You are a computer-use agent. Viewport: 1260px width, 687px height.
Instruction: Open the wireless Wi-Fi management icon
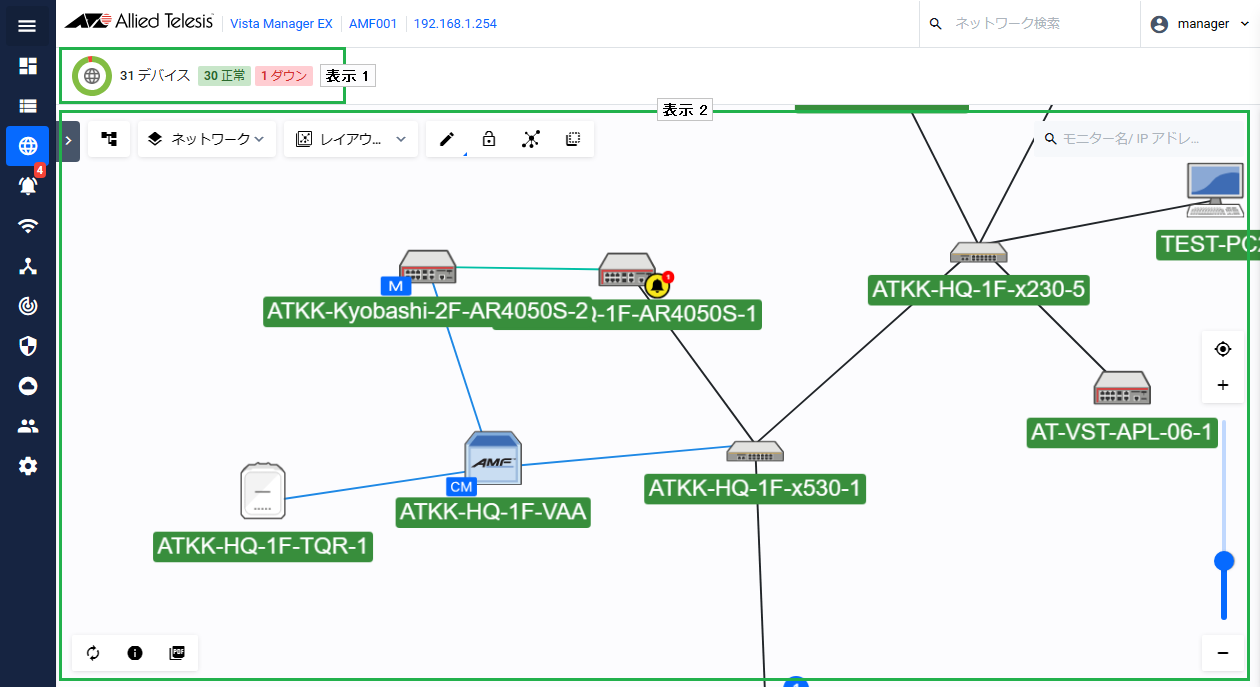click(28, 226)
